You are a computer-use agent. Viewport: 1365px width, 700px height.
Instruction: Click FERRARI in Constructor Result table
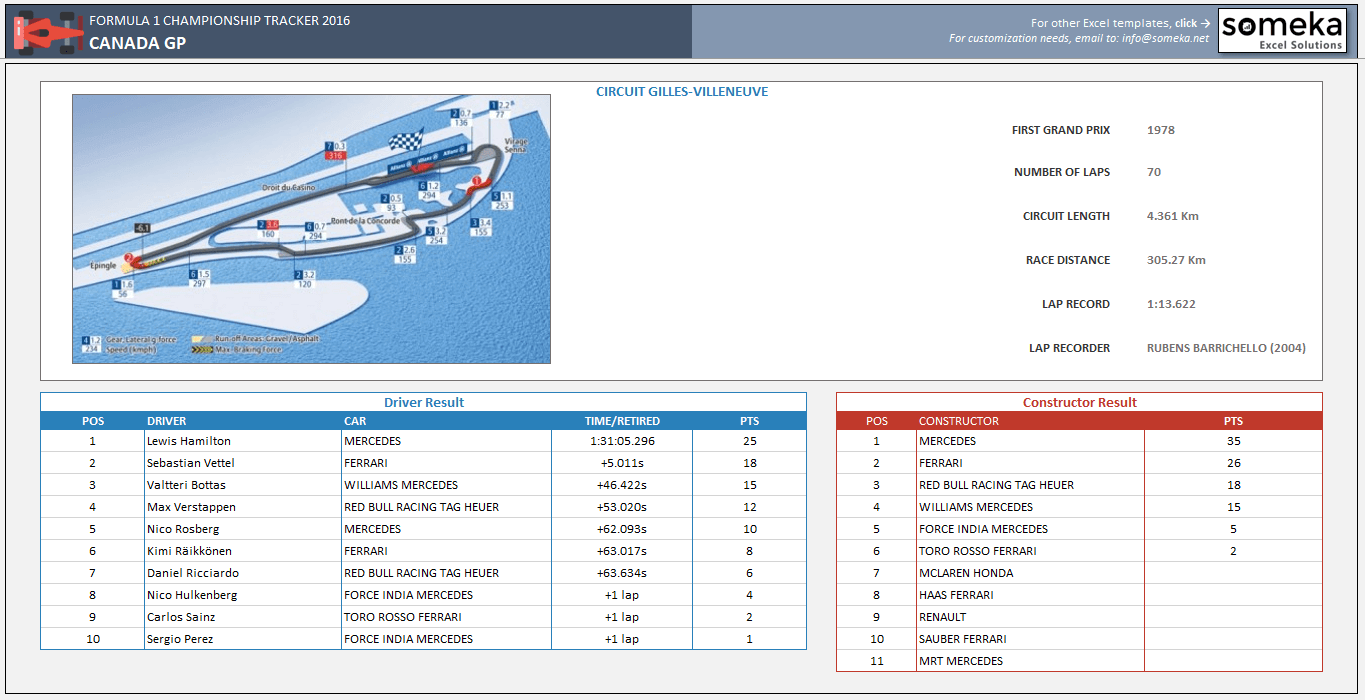click(1030, 463)
